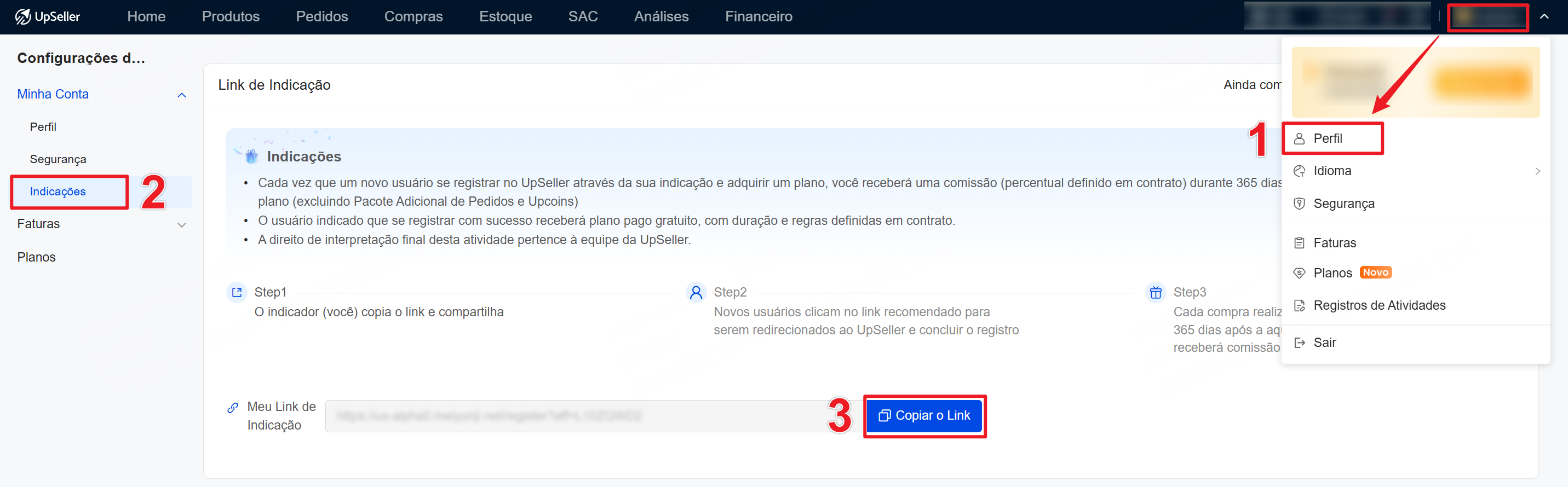Viewport: 1568px width, 487px height.
Task: Click the Indicações gift box icon
Action: click(x=251, y=156)
